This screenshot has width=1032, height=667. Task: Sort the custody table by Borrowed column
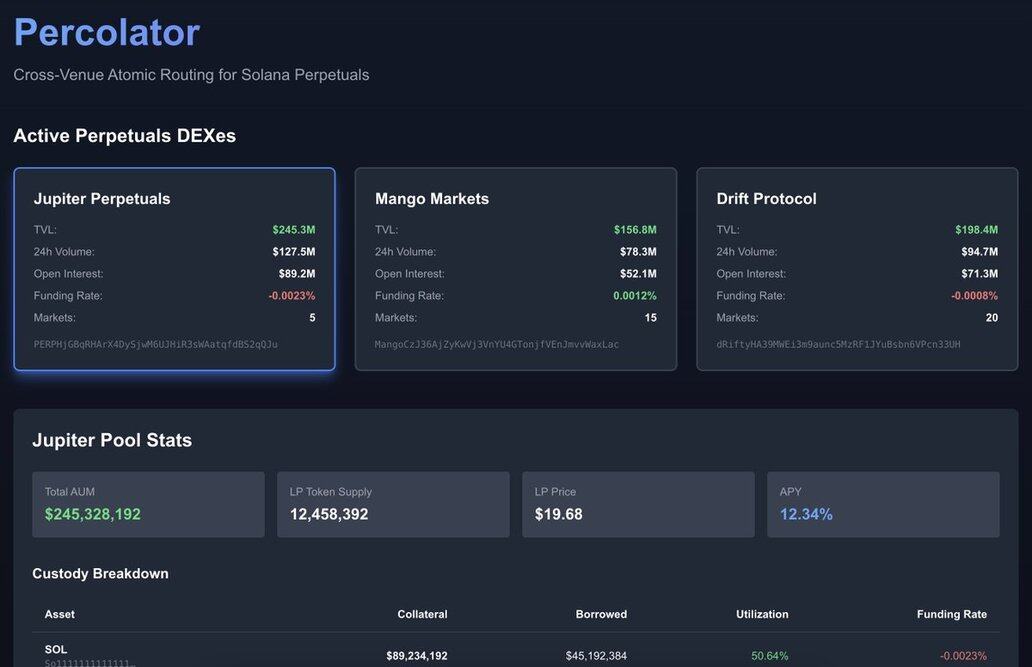click(601, 614)
